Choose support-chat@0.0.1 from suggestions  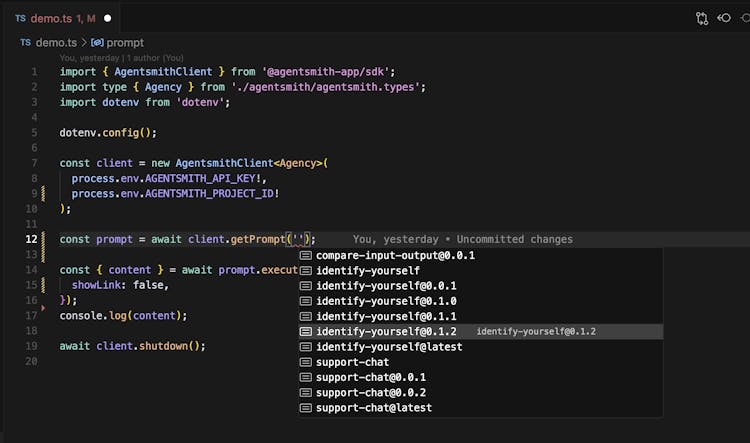click(x=481, y=377)
